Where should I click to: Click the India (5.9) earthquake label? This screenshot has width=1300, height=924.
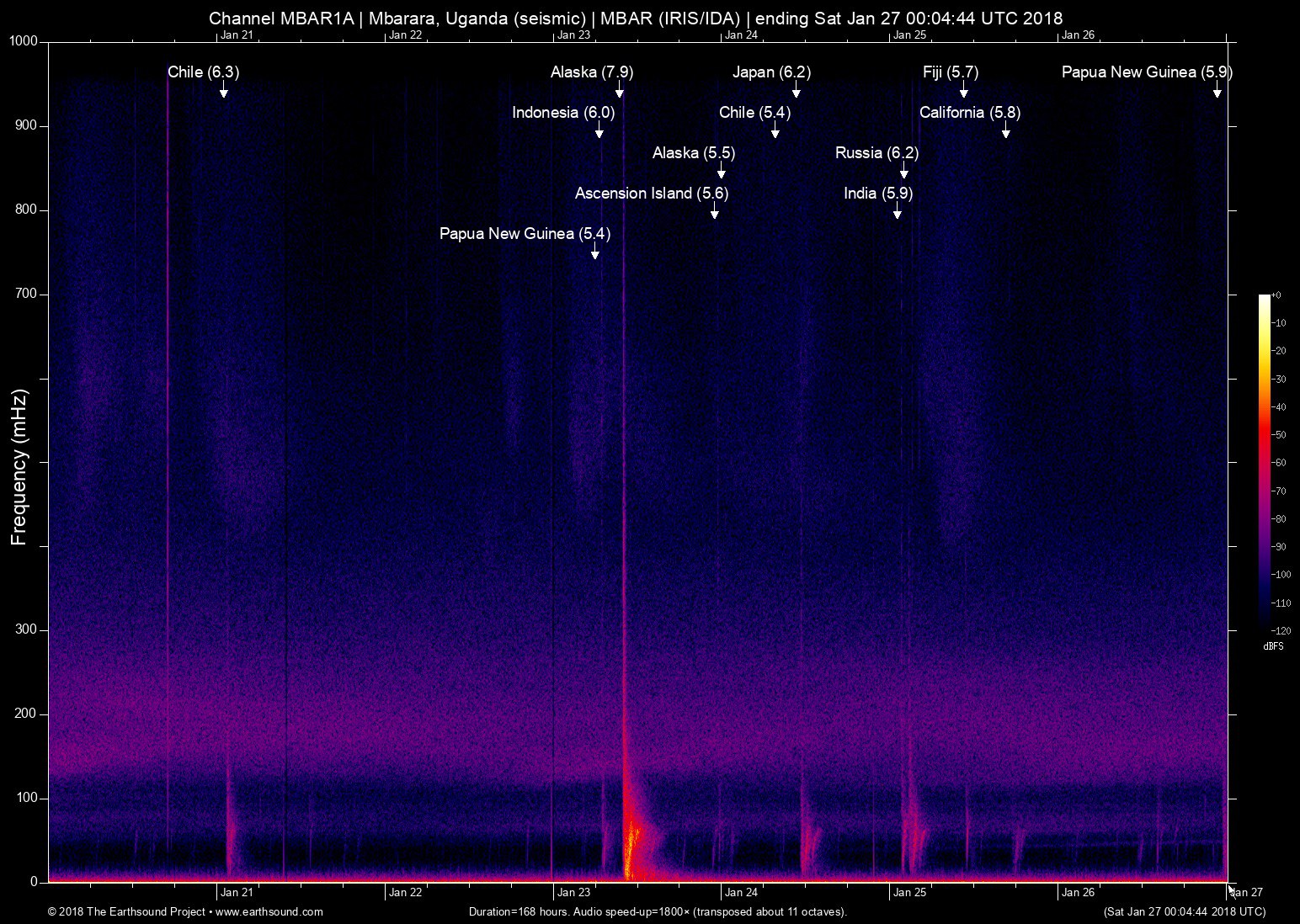(877, 194)
